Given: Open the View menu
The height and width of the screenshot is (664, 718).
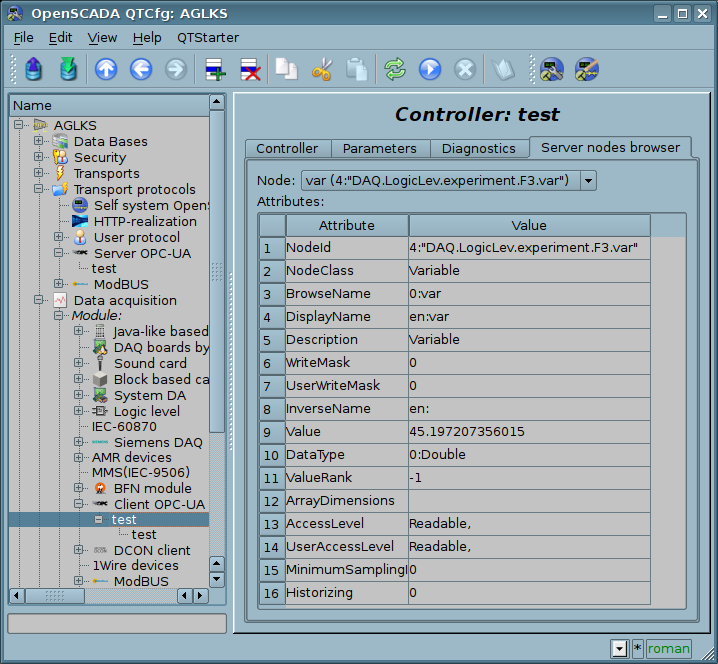Looking at the screenshot, I should coord(102,38).
